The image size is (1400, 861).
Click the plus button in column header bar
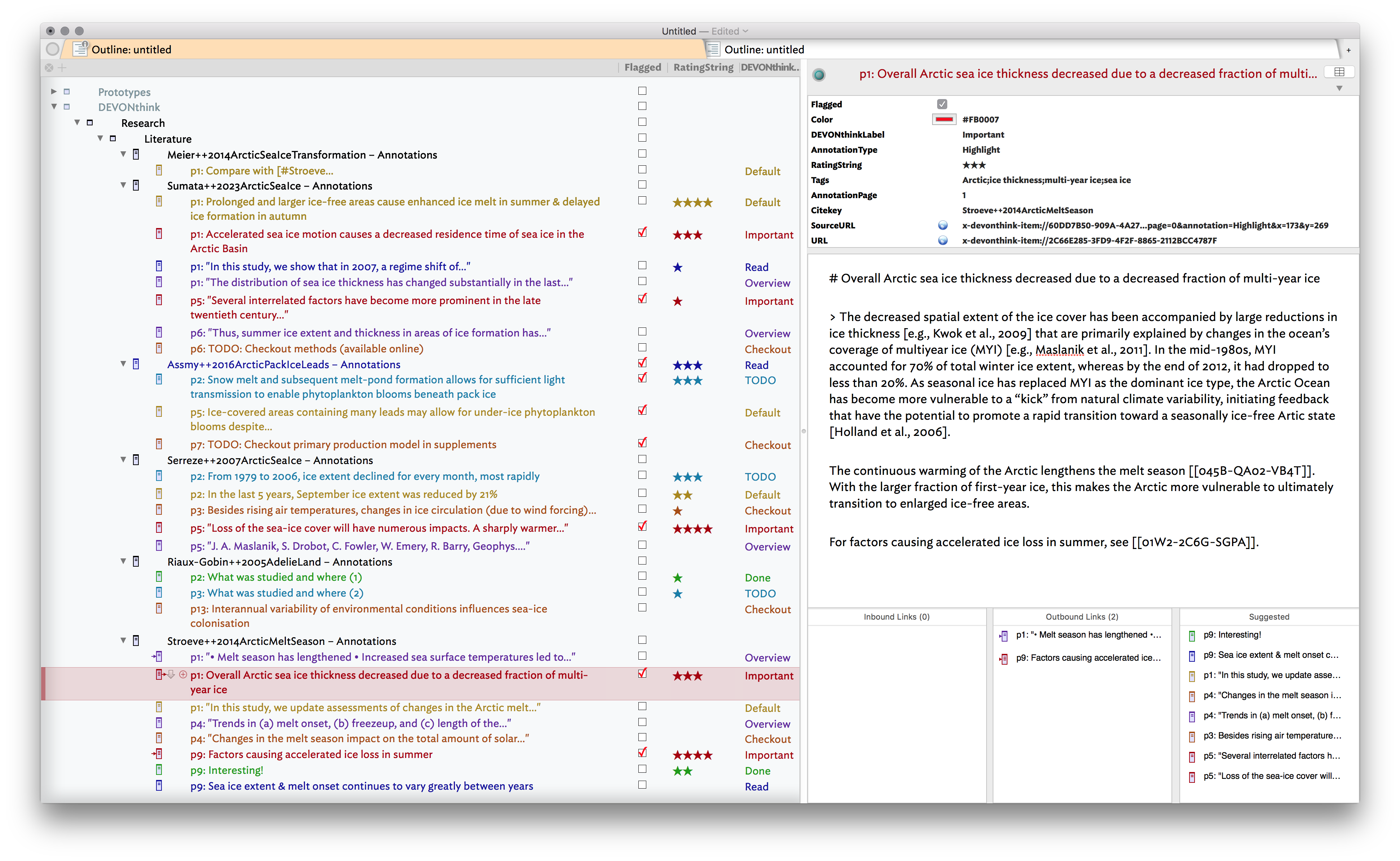(x=63, y=68)
